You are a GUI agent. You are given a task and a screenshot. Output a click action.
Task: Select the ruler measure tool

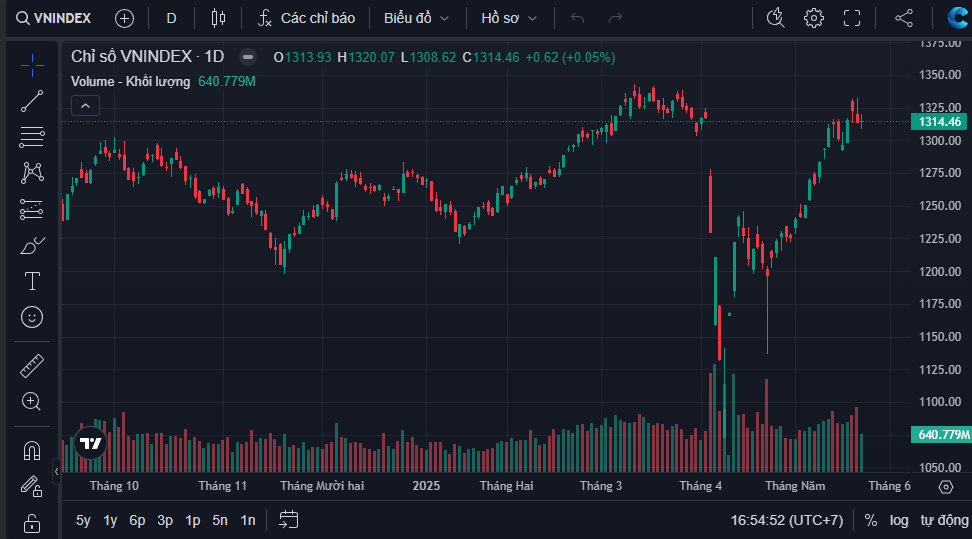[32, 366]
